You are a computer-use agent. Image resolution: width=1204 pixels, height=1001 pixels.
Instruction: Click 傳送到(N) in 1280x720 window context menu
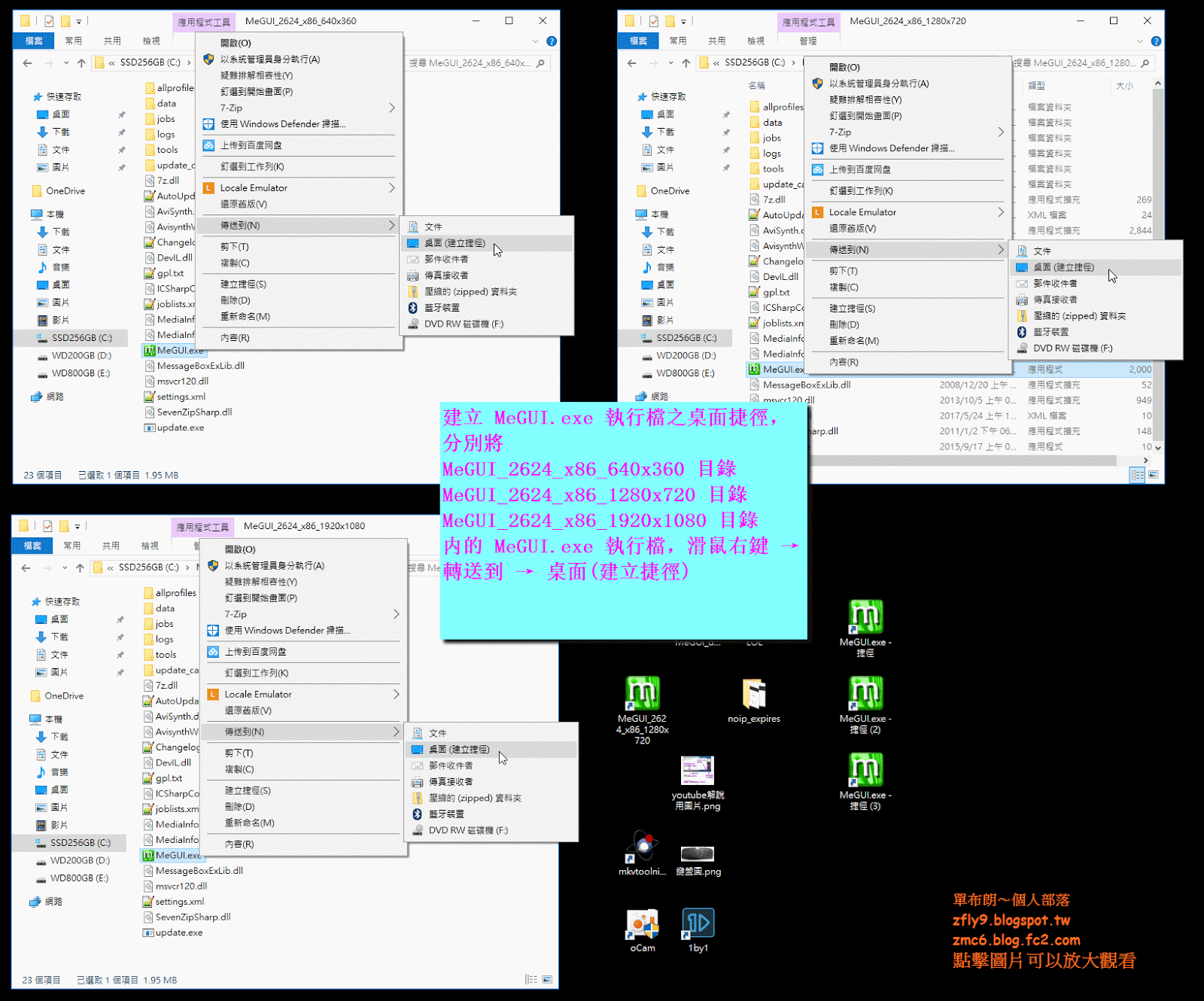pyautogui.click(x=908, y=250)
